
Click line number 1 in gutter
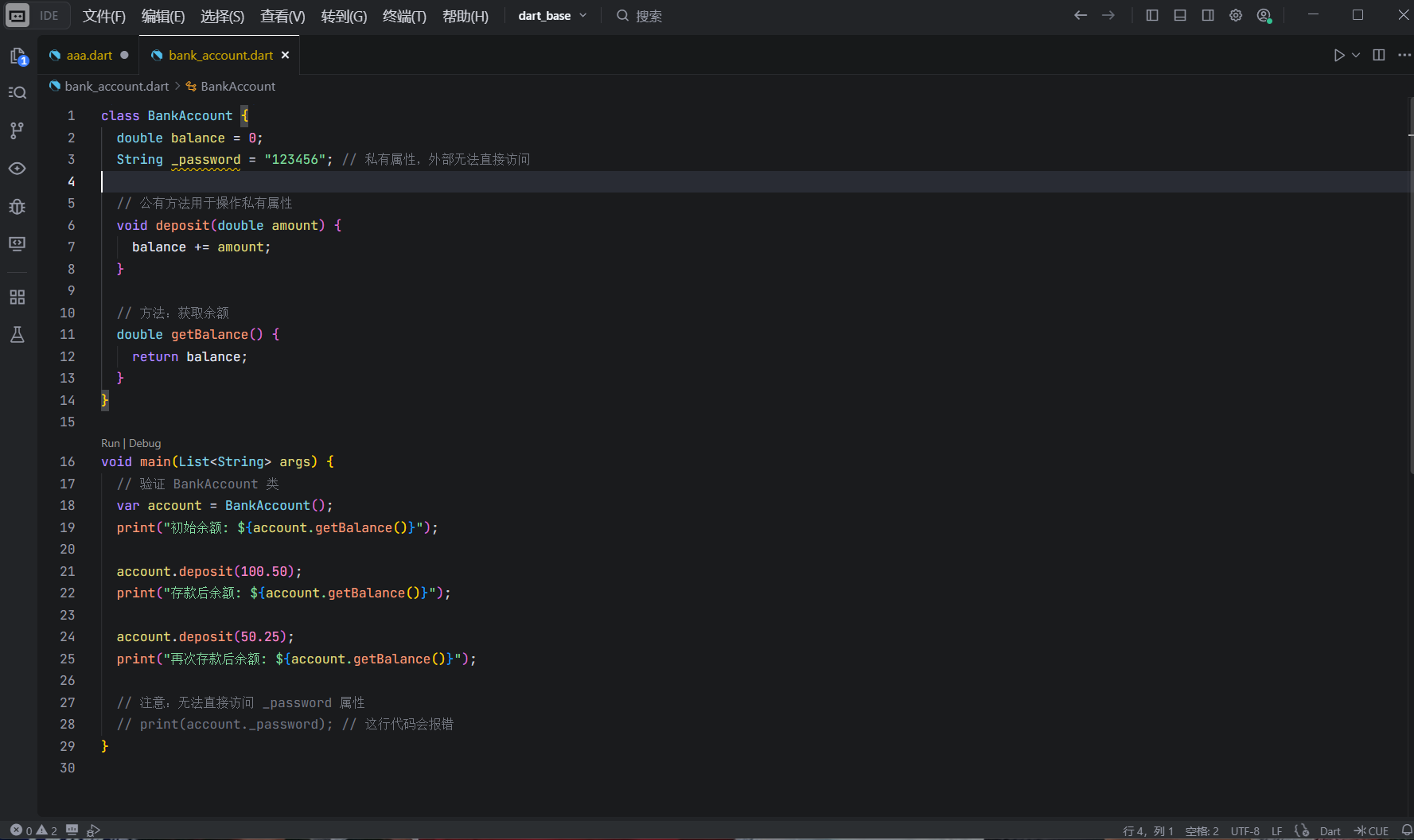click(71, 116)
